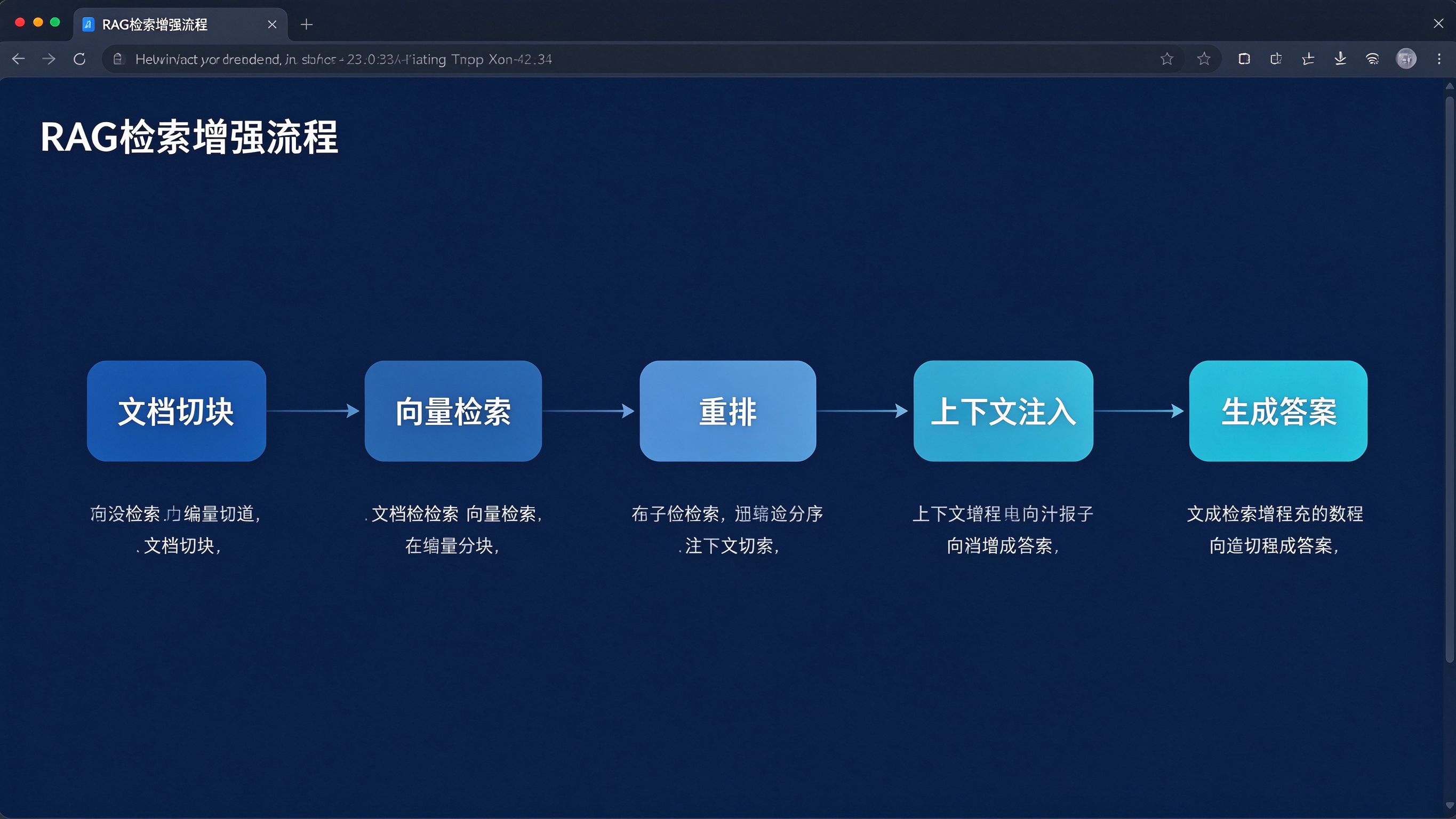Click the second star bookmark icon
The image size is (1456, 819).
point(1204,59)
